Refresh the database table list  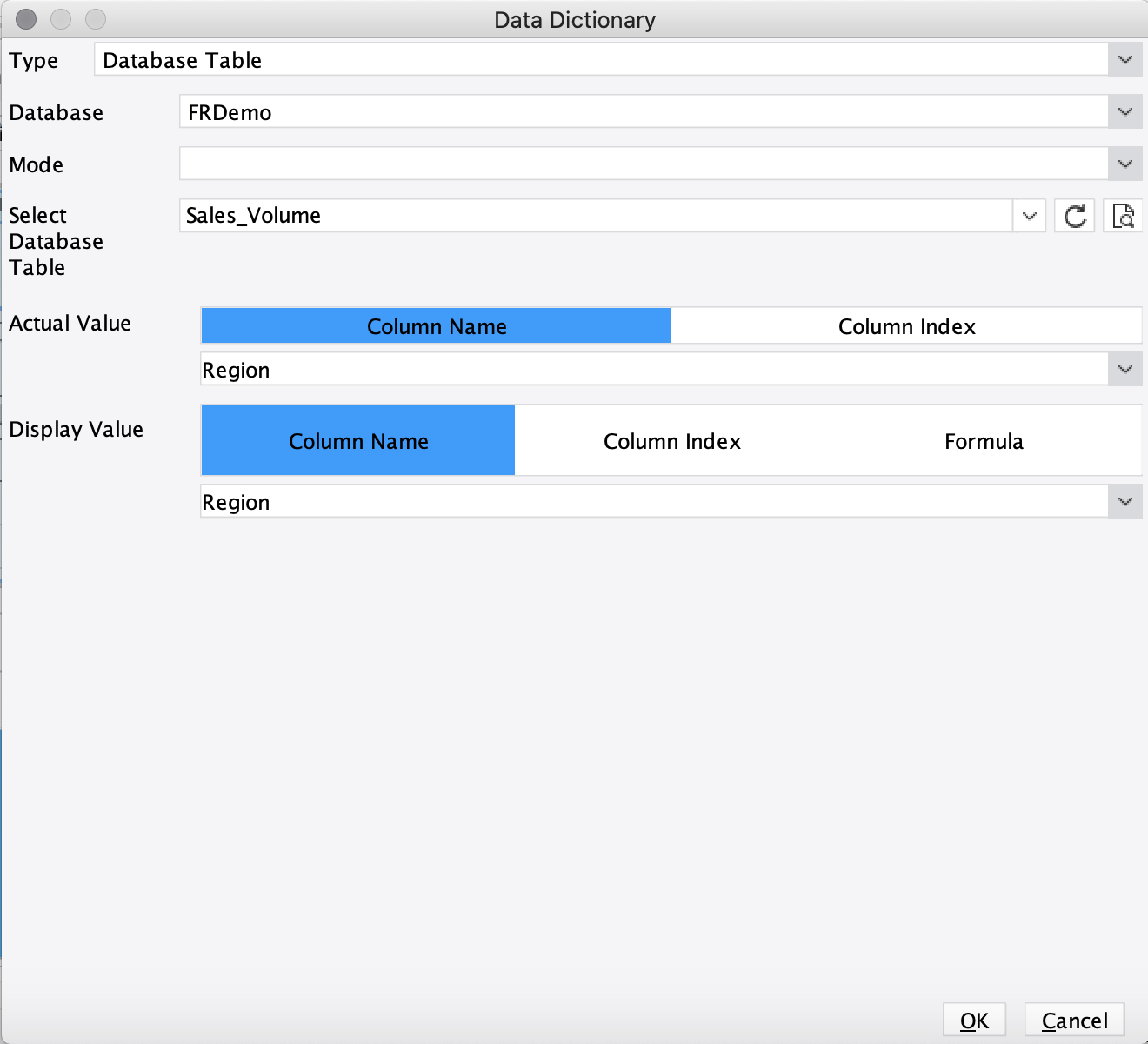click(x=1075, y=216)
